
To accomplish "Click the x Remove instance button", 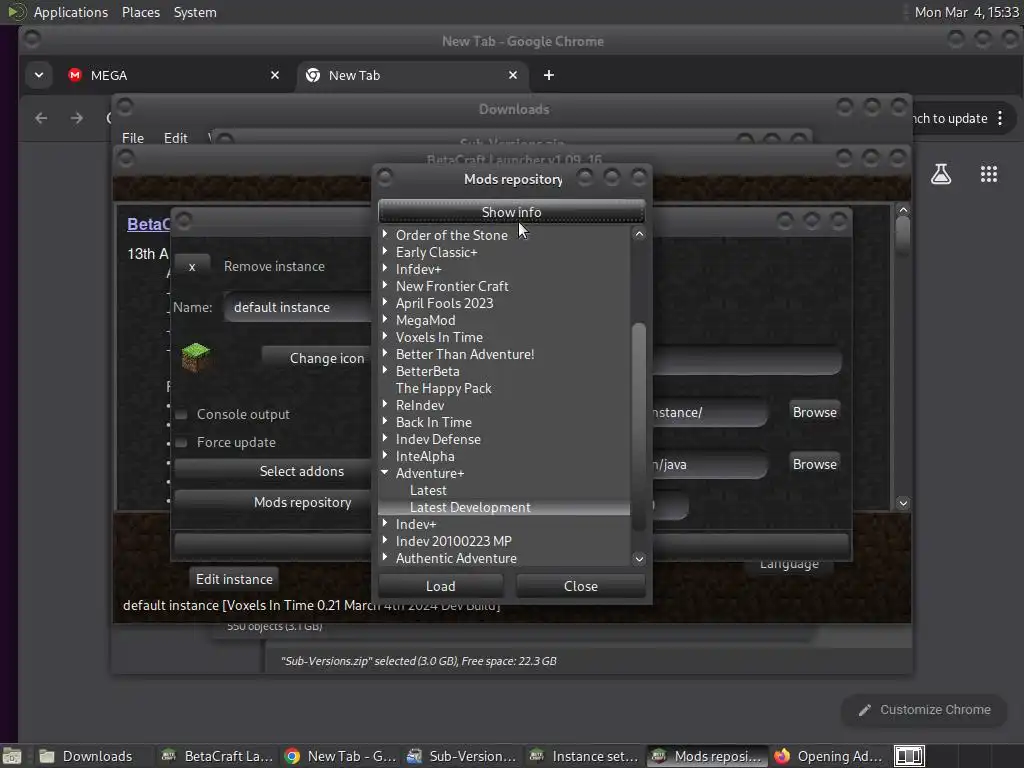I will click(x=192, y=266).
